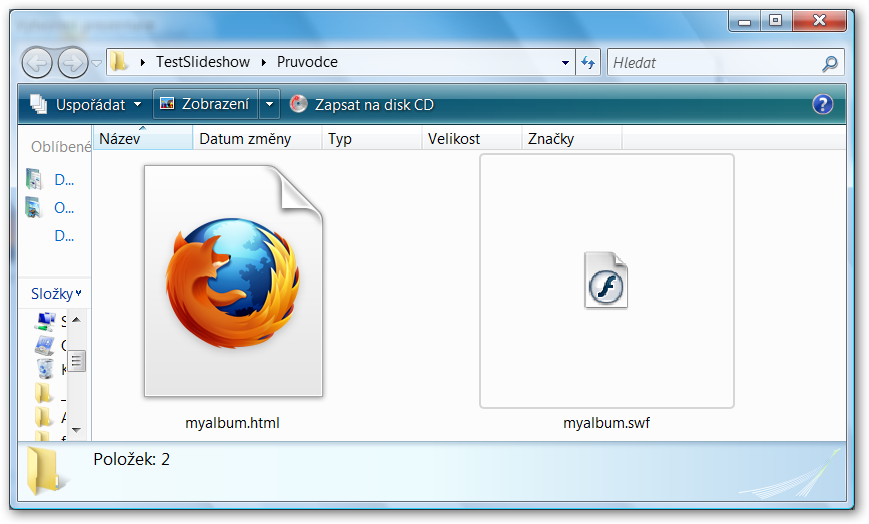The width and height of the screenshot is (869, 524).
Task: Click the documents icon beside first D... link
Action: pyautogui.click(x=34, y=179)
